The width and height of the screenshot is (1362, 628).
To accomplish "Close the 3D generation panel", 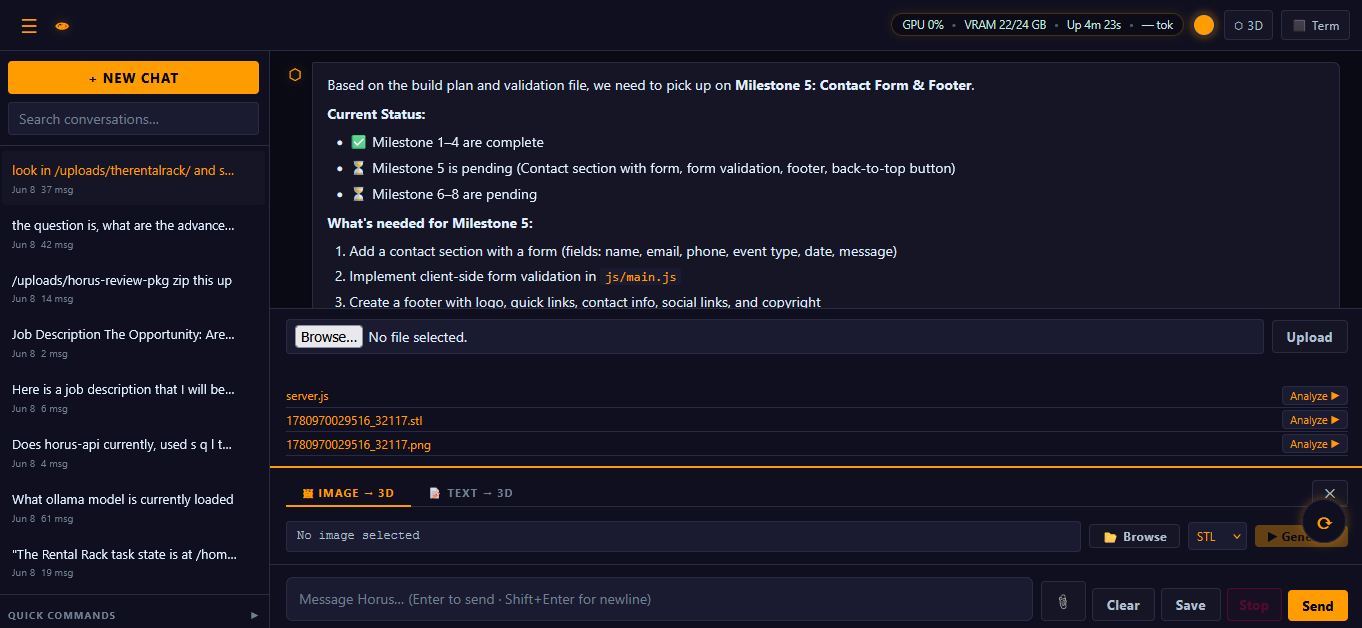I will 1329,493.
